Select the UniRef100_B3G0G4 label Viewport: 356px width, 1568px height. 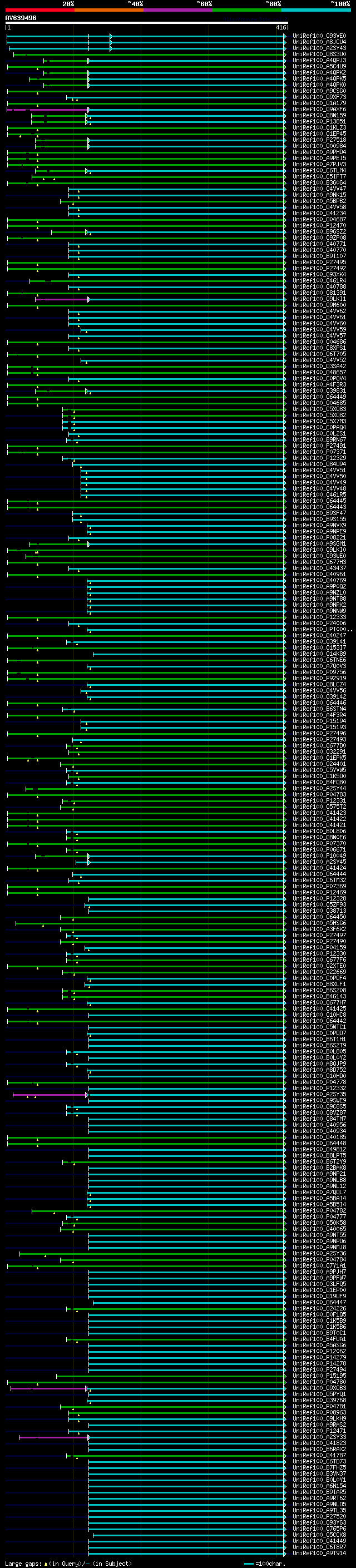pyautogui.click(x=319, y=182)
